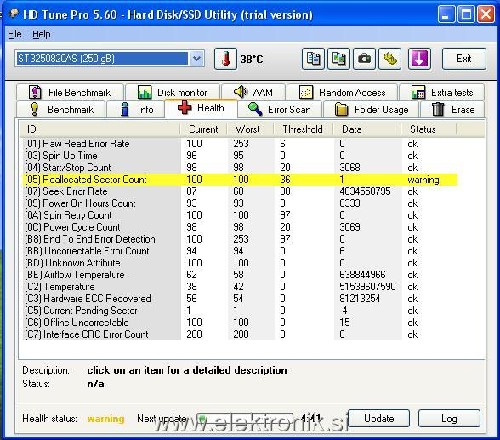Select Spin Up Time row
Viewport: 500px width, 440px height.
tap(241, 155)
